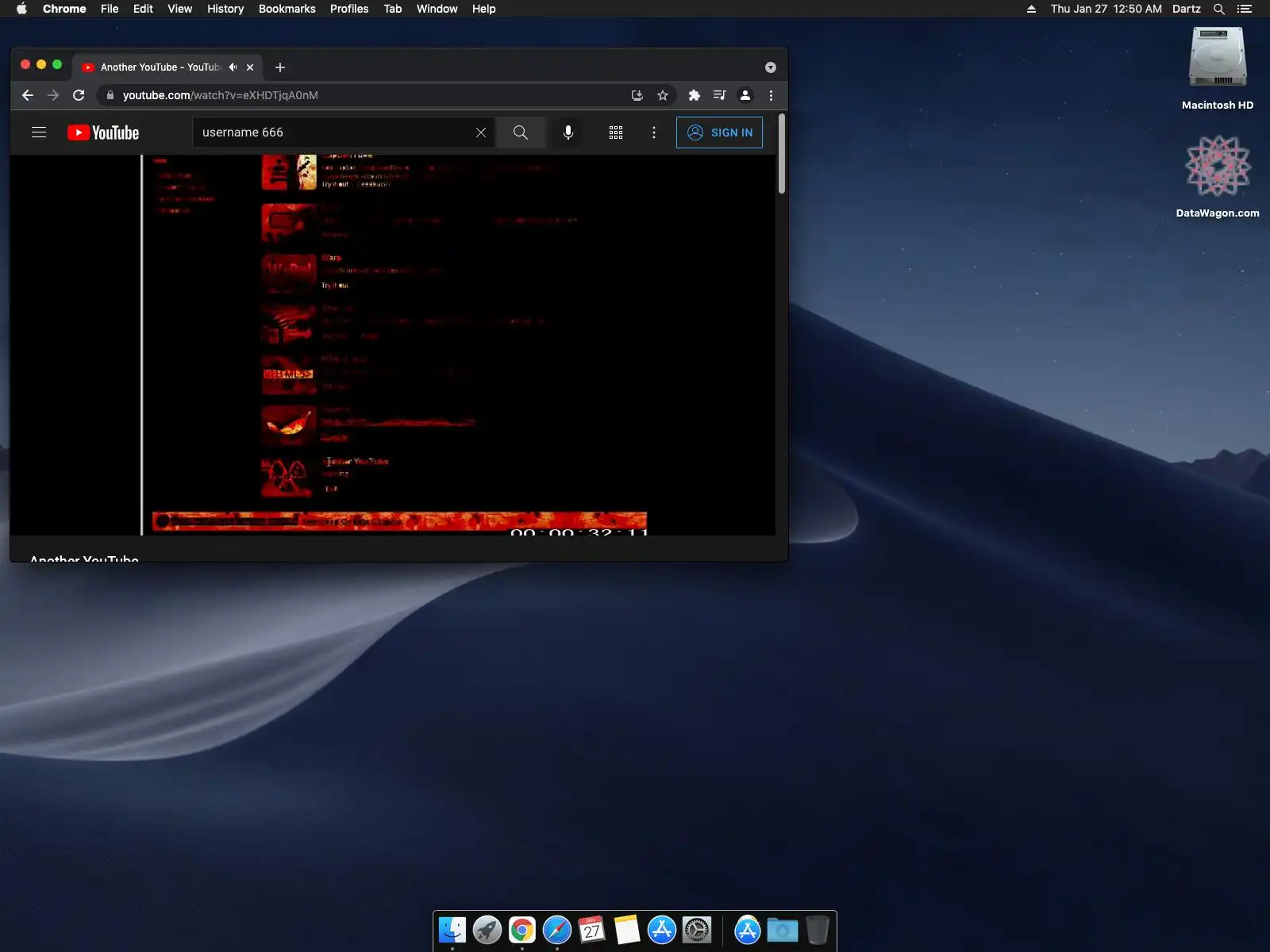Open the History menu
This screenshot has width=1270, height=952.
point(225,9)
